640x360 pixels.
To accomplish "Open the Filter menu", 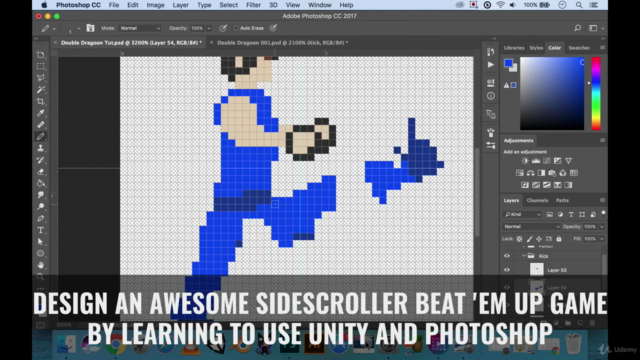I will pos(253,5).
